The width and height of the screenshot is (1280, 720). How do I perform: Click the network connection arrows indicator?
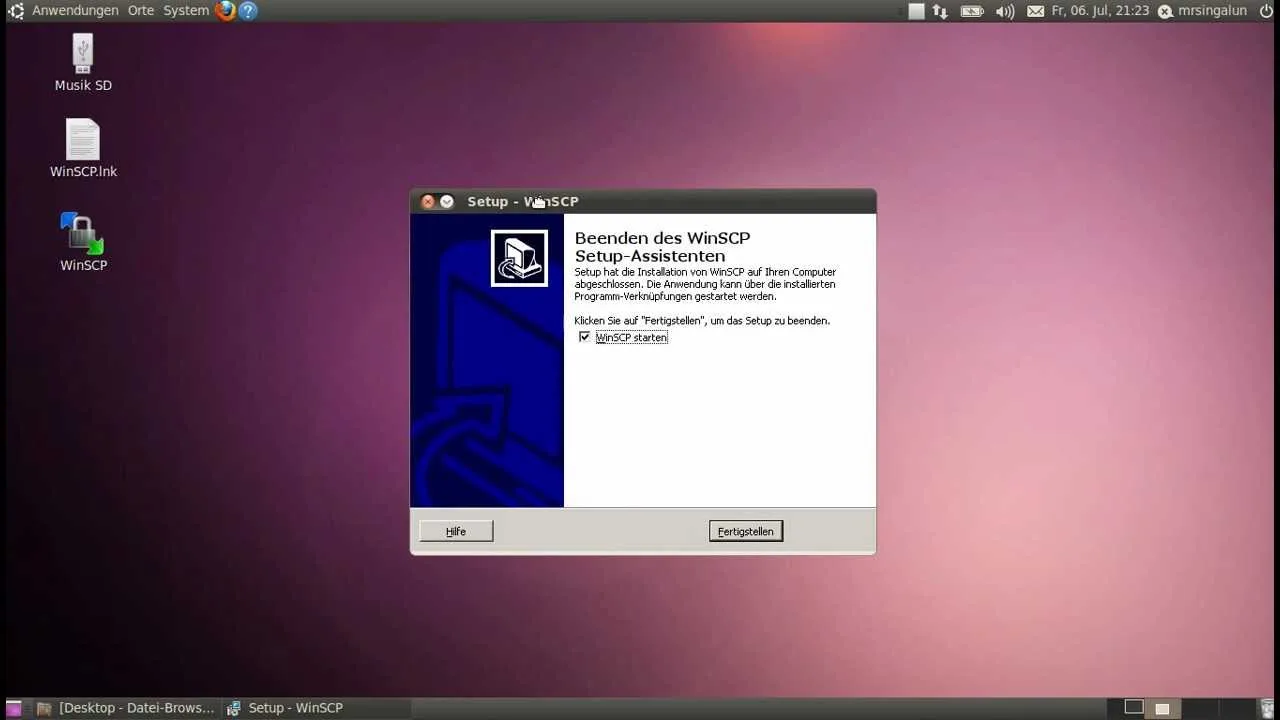(x=940, y=11)
